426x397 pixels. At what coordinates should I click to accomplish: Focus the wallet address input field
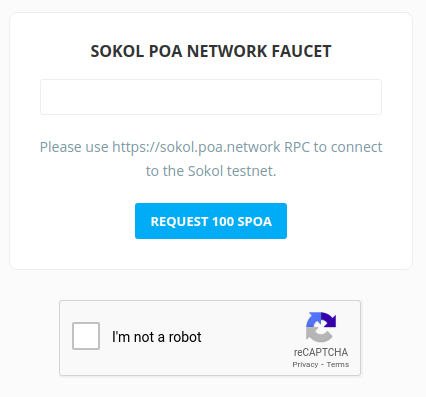click(211, 97)
